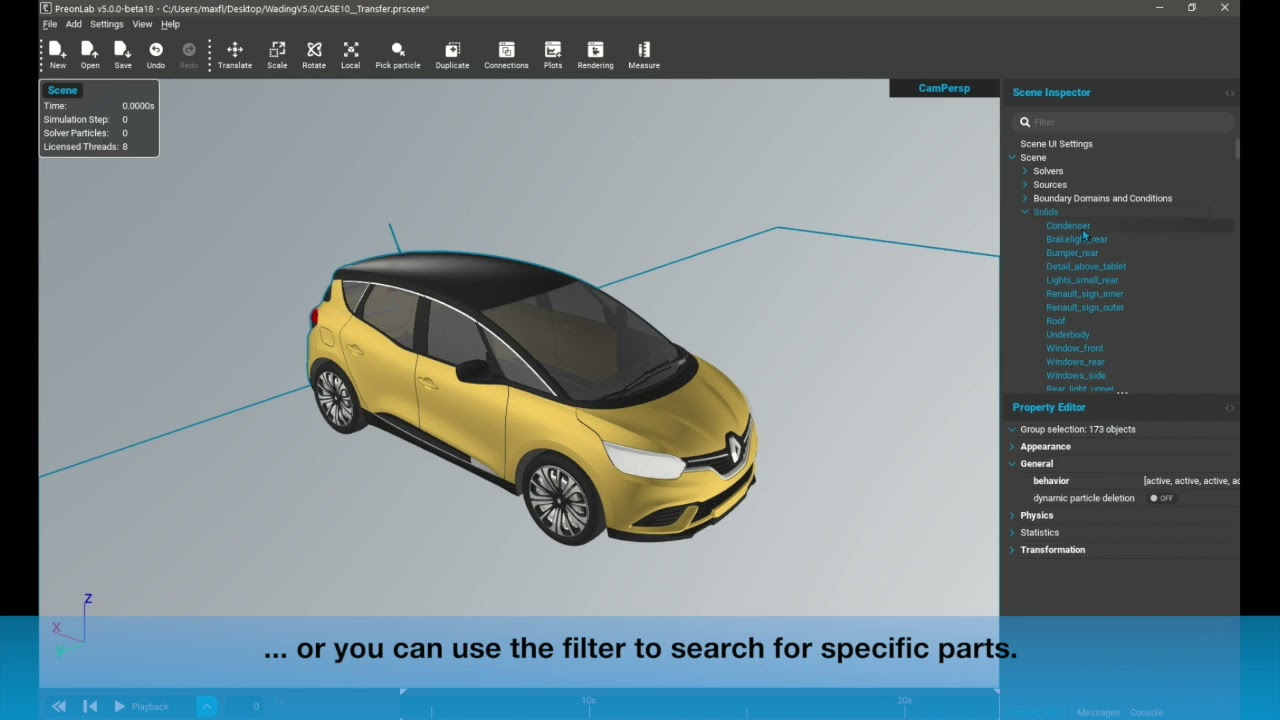Open the Help menu
This screenshot has width=1280, height=720.
coord(171,24)
